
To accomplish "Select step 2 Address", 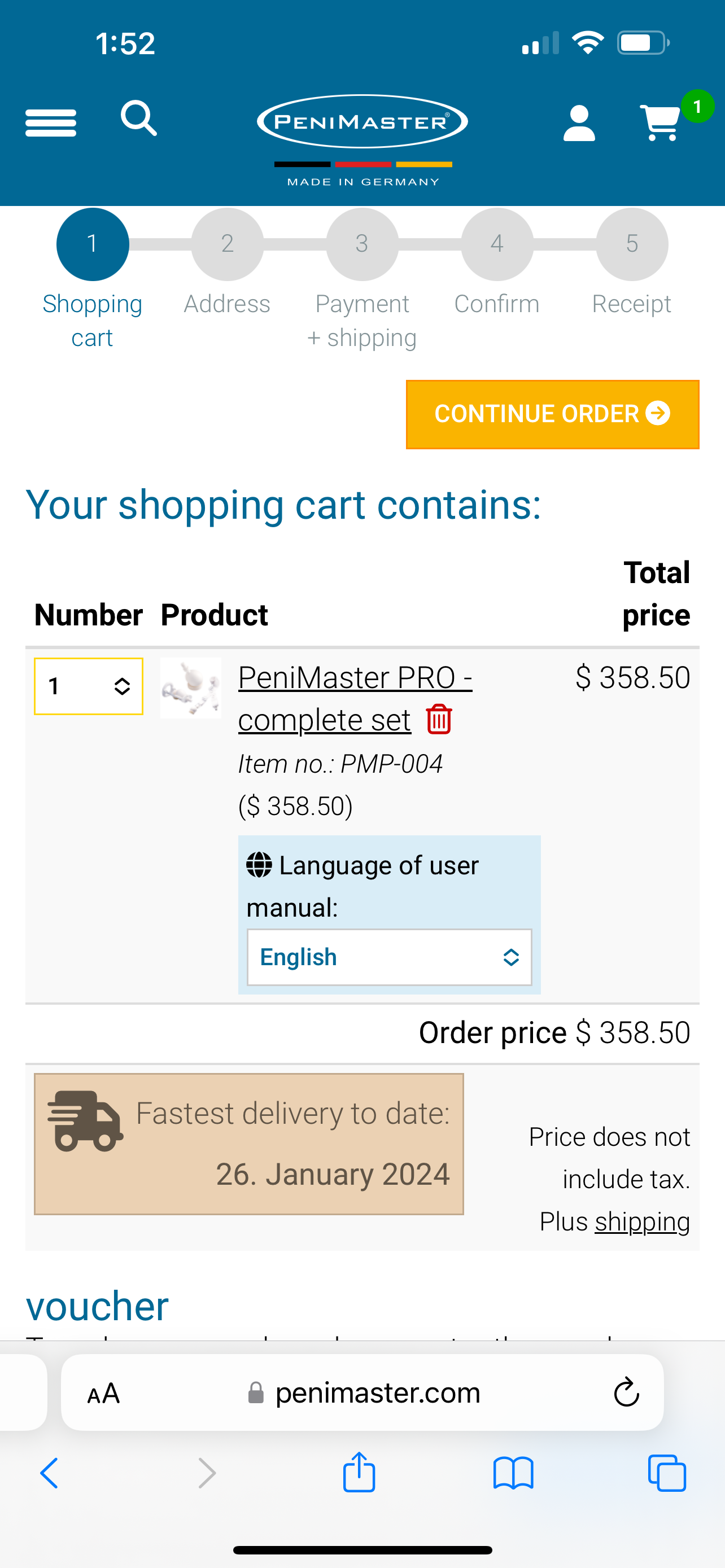I will coord(227,244).
